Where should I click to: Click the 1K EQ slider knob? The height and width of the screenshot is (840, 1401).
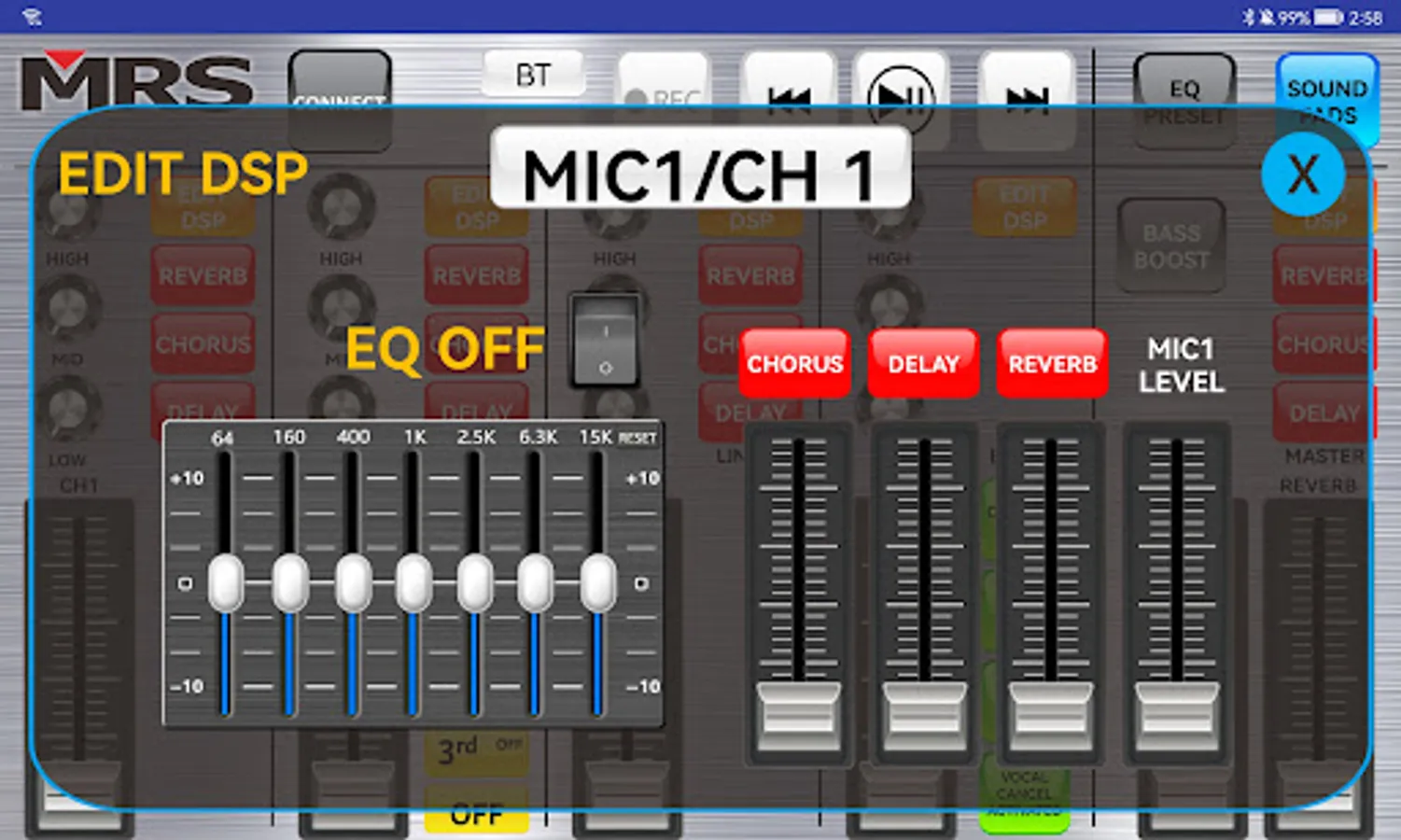[x=413, y=583]
